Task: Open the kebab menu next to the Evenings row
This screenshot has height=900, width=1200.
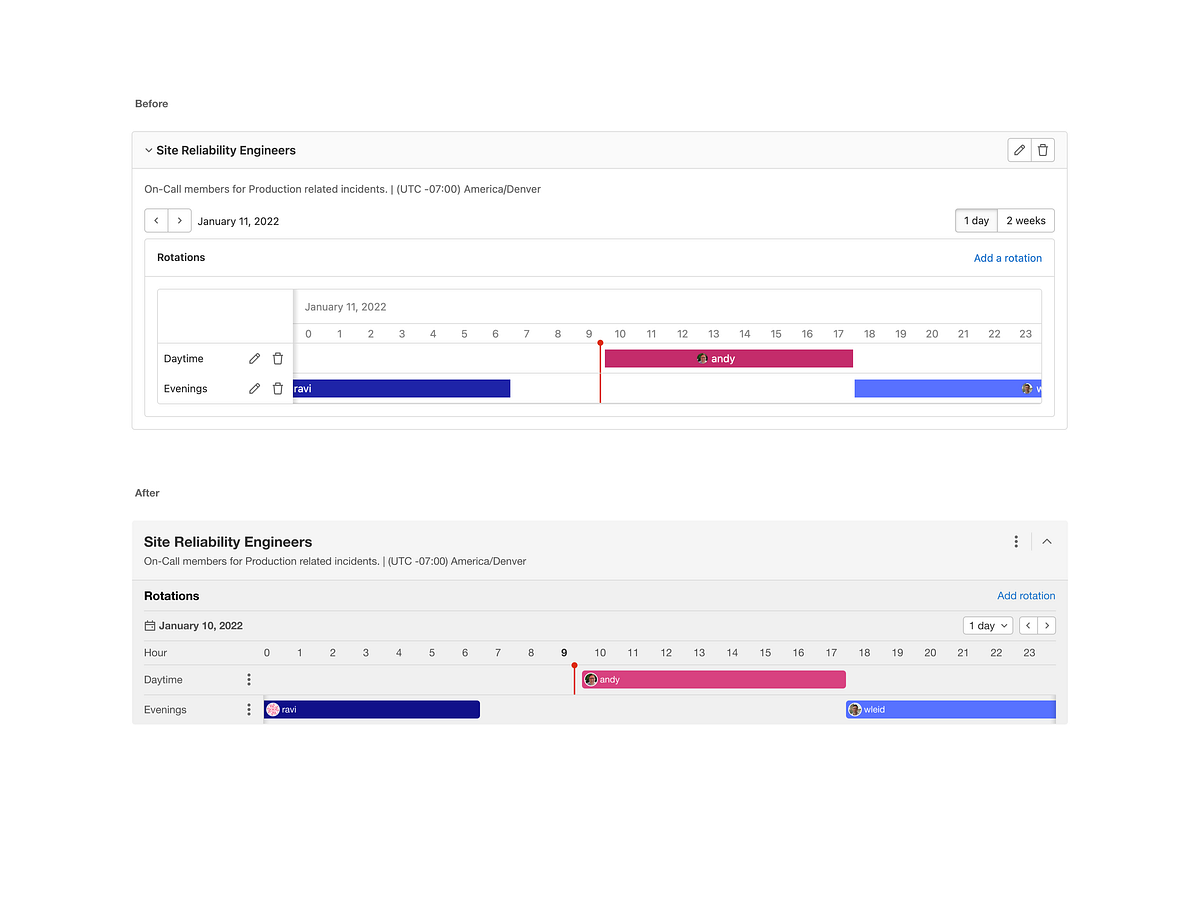Action: pyautogui.click(x=248, y=709)
